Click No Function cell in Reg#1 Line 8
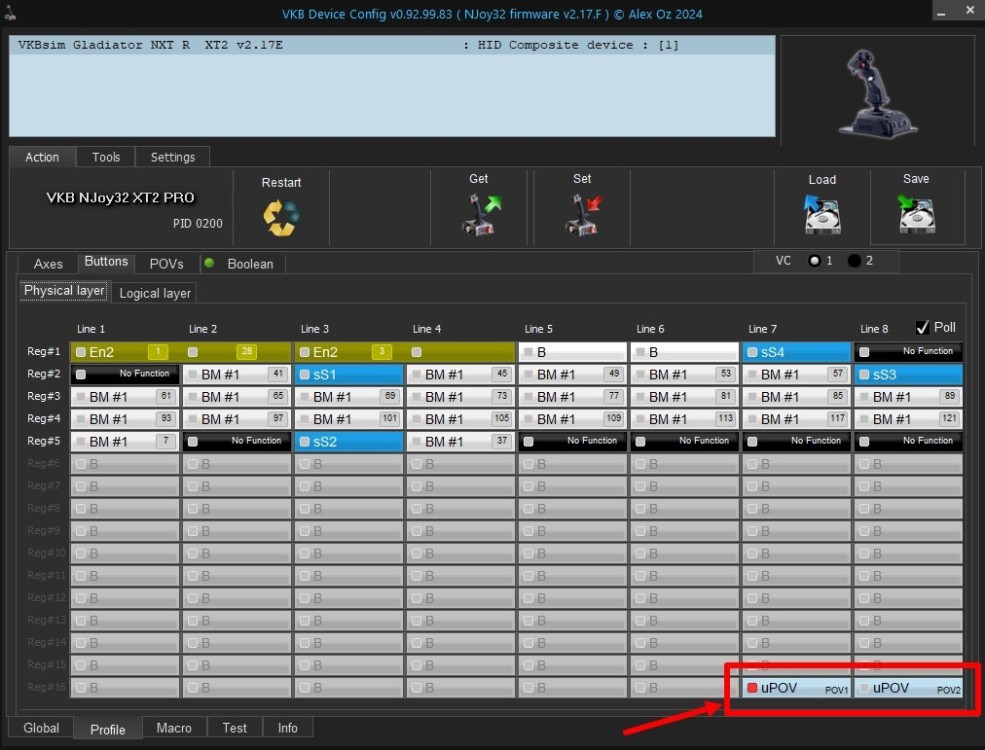The height and width of the screenshot is (750, 985). 908,352
